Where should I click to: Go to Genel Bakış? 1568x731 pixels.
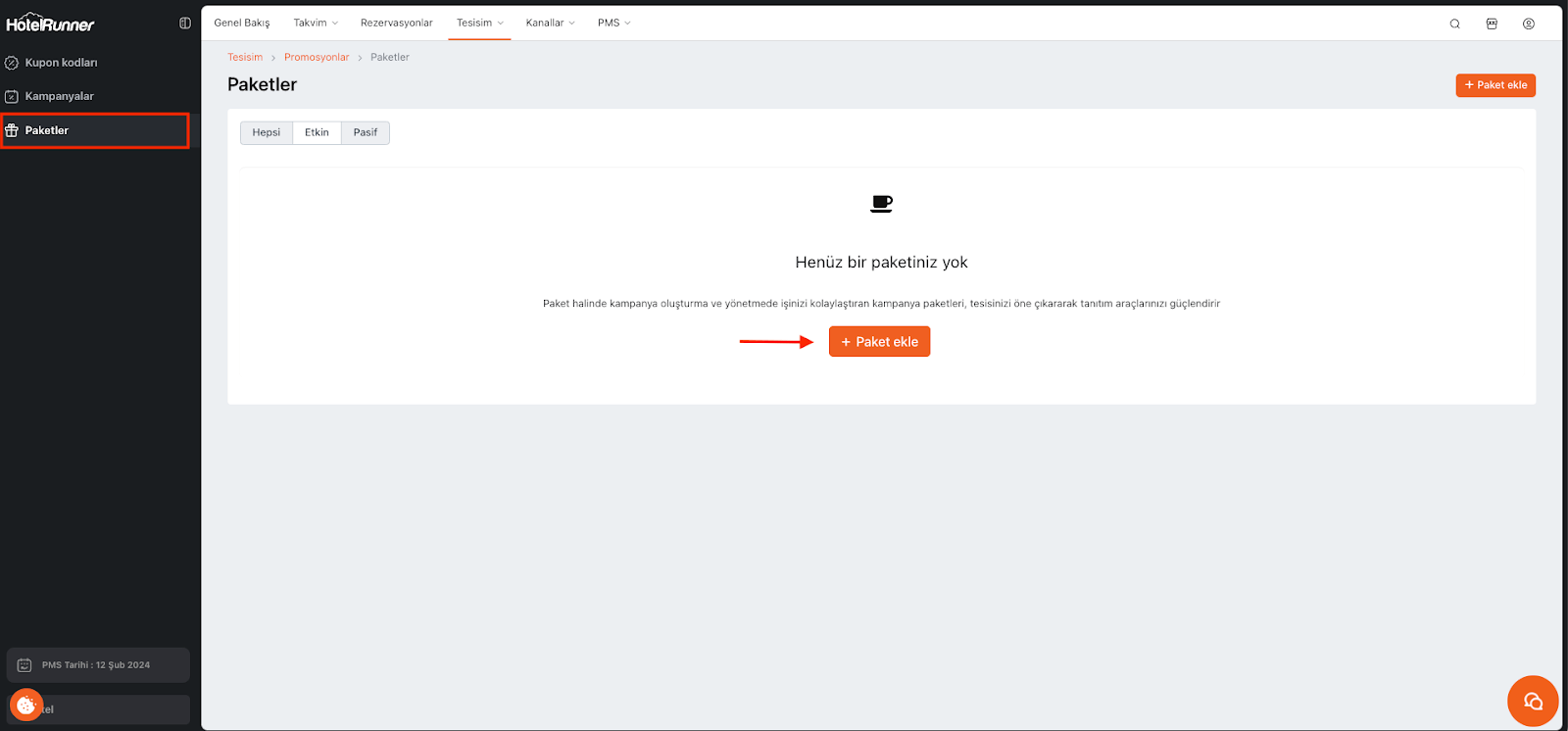click(x=242, y=23)
